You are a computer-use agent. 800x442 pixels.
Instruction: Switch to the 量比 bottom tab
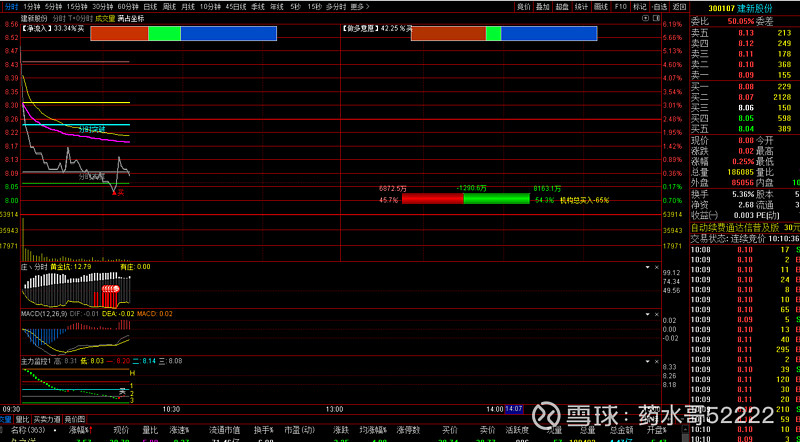[x=22, y=419]
